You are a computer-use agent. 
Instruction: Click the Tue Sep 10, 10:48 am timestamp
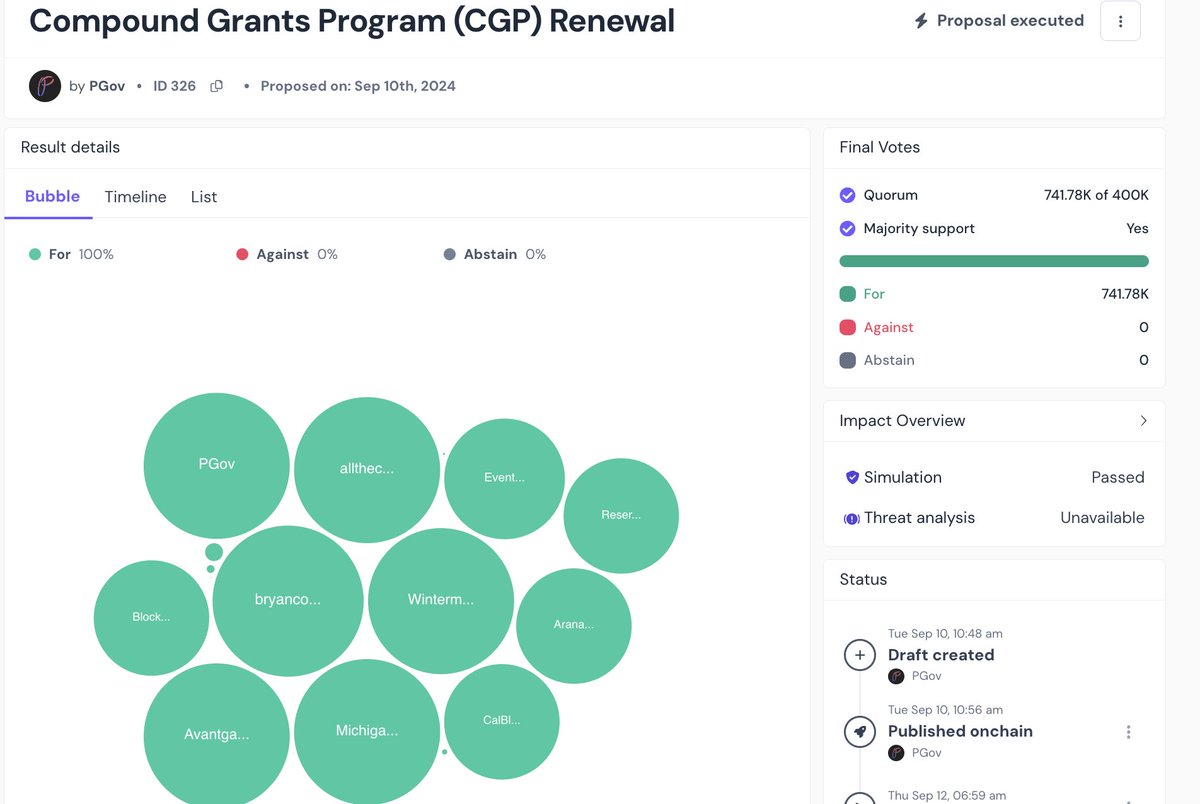coord(945,634)
